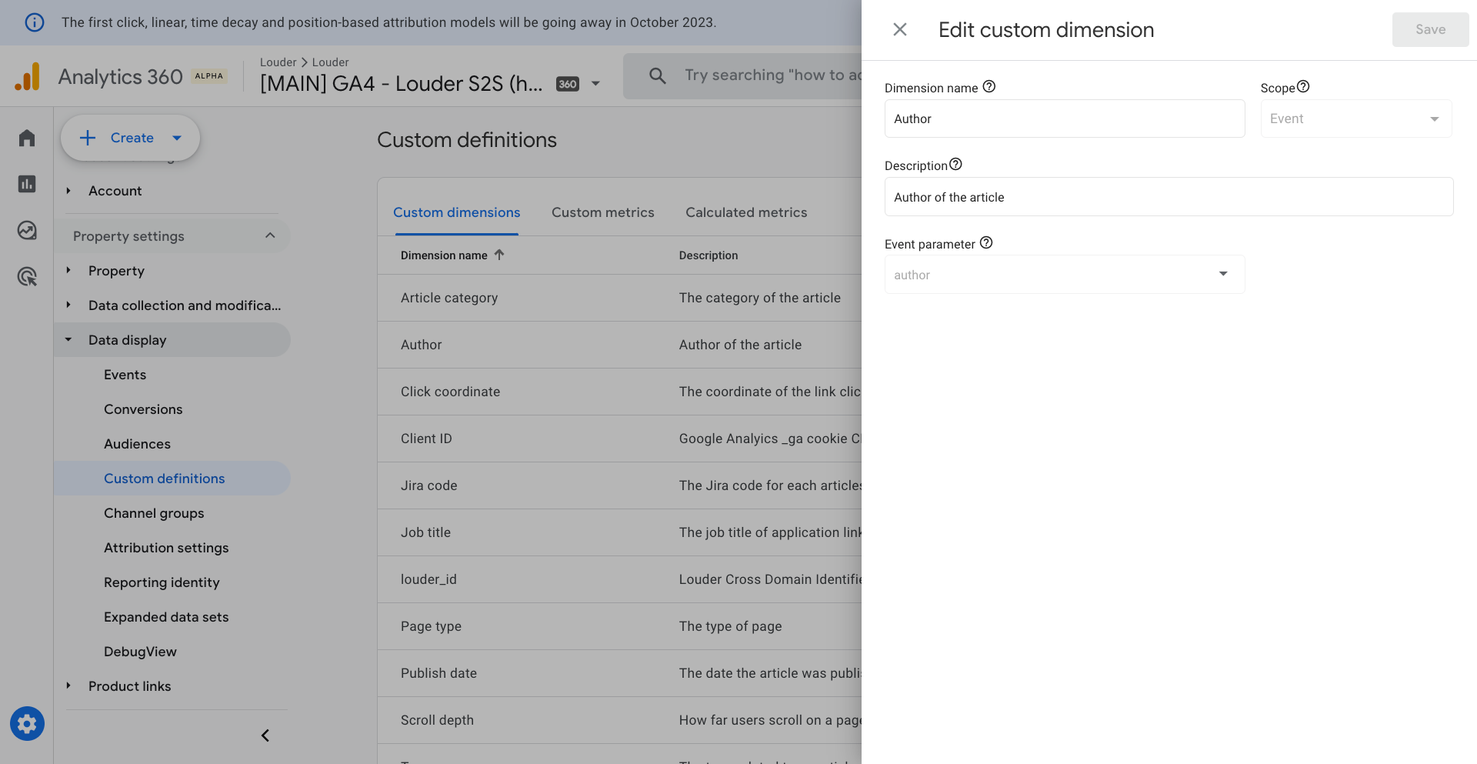Image resolution: width=1477 pixels, height=764 pixels.
Task: Click the help icon next to Event parameter
Action: (986, 243)
